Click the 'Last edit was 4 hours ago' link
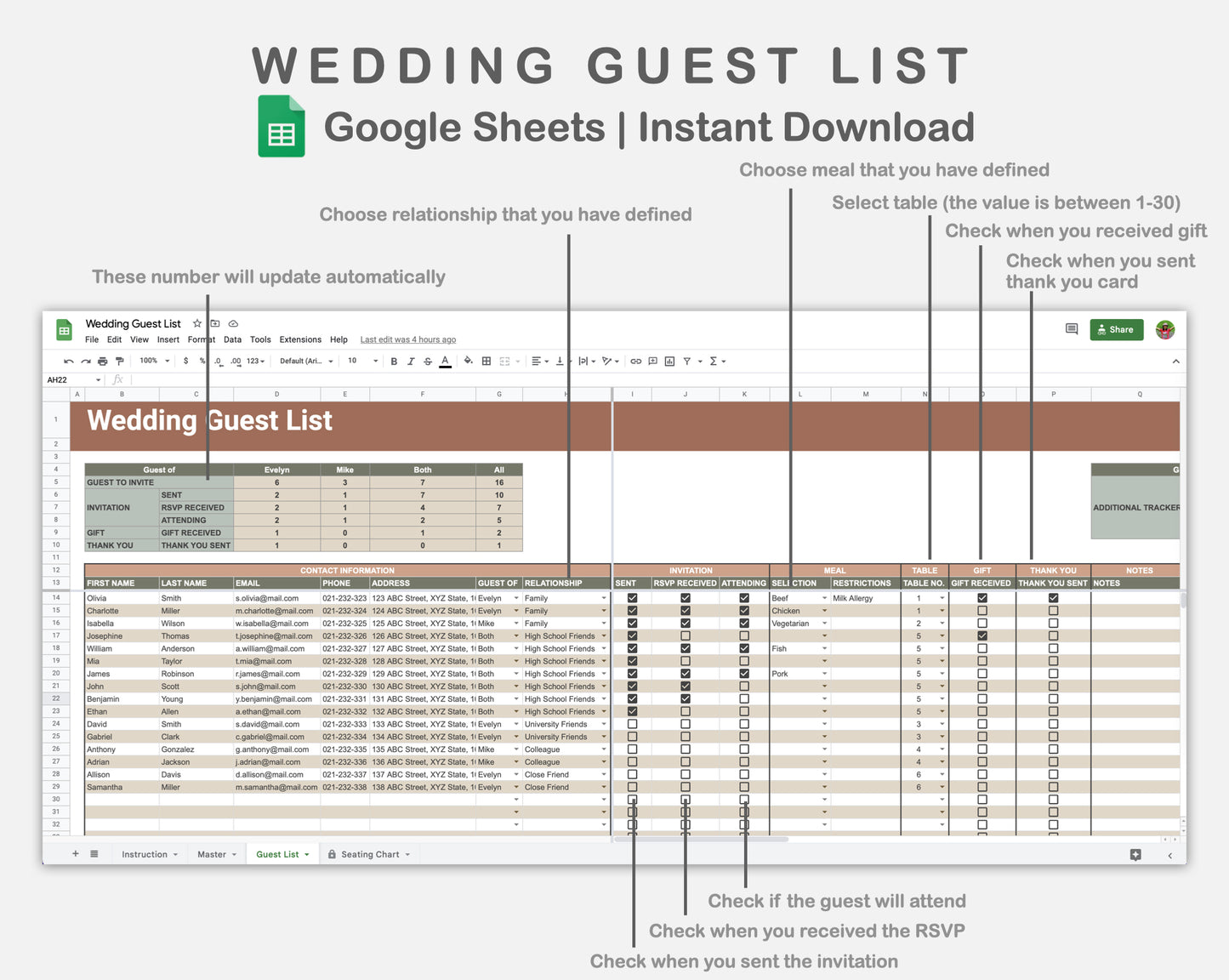Image resolution: width=1229 pixels, height=980 pixels. (408, 339)
